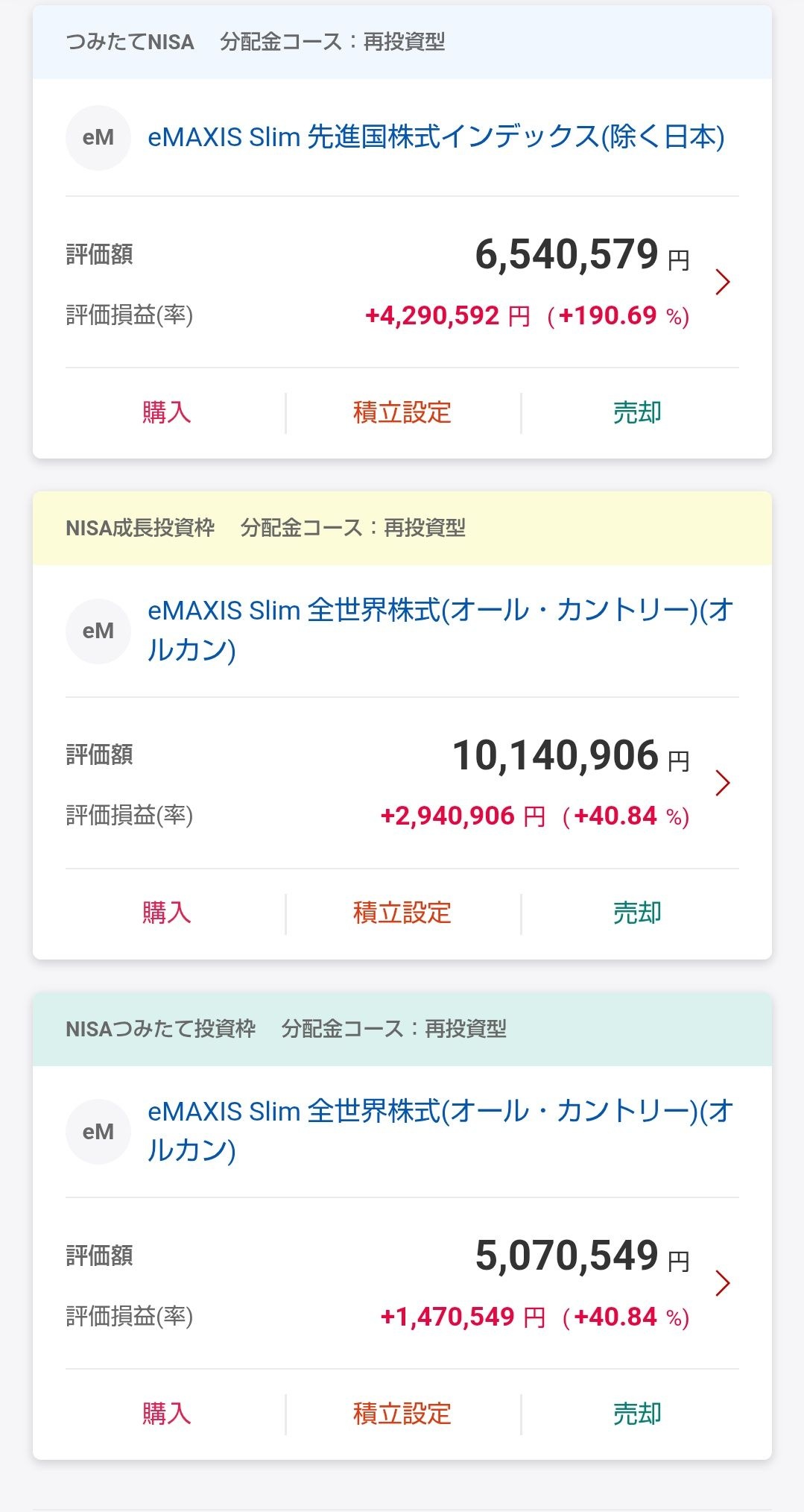Tap 購入 in the つみたてNISA card
Image resolution: width=804 pixels, height=1512 pixels.
(x=167, y=412)
